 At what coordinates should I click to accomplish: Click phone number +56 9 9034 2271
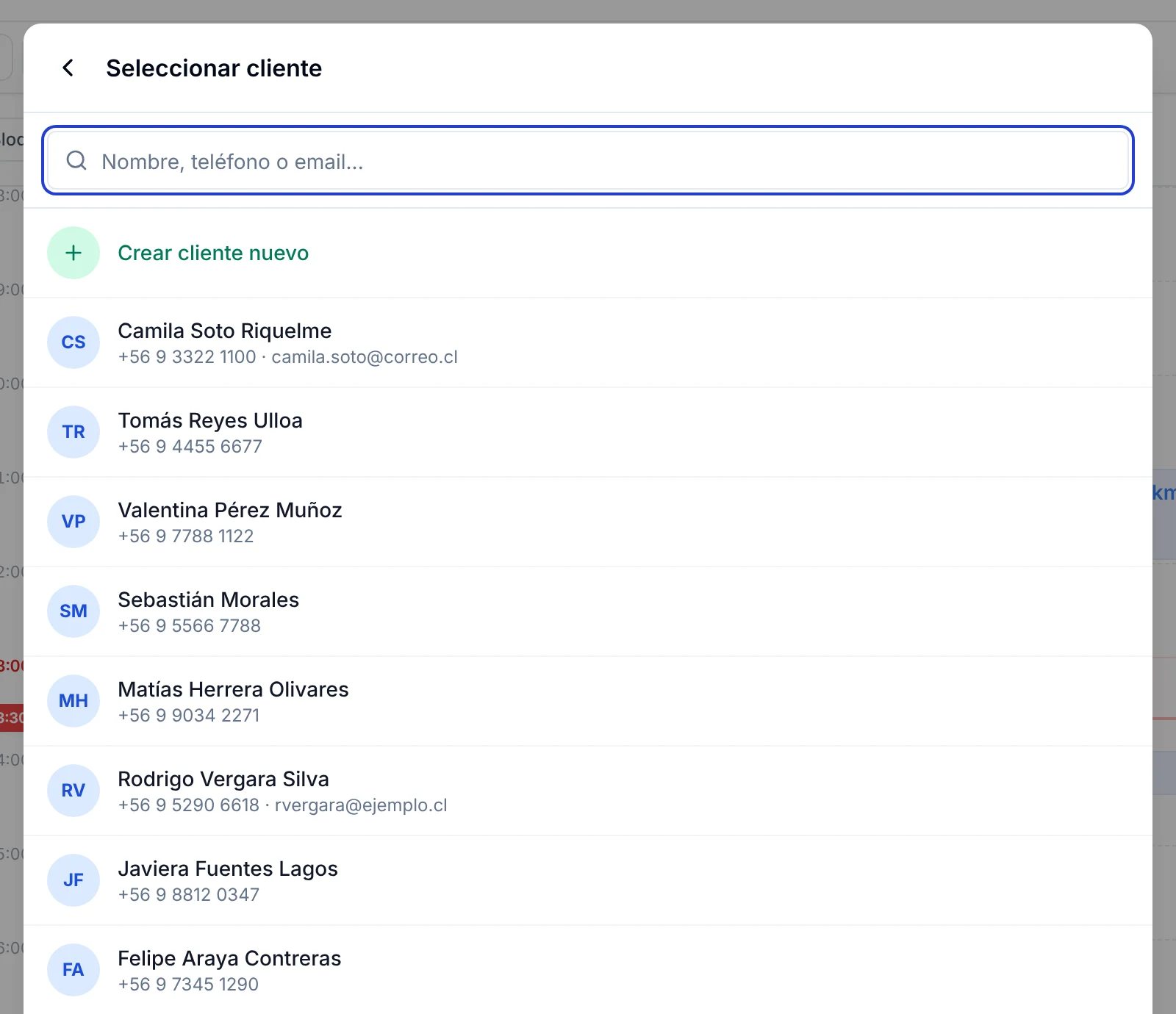[188, 716]
